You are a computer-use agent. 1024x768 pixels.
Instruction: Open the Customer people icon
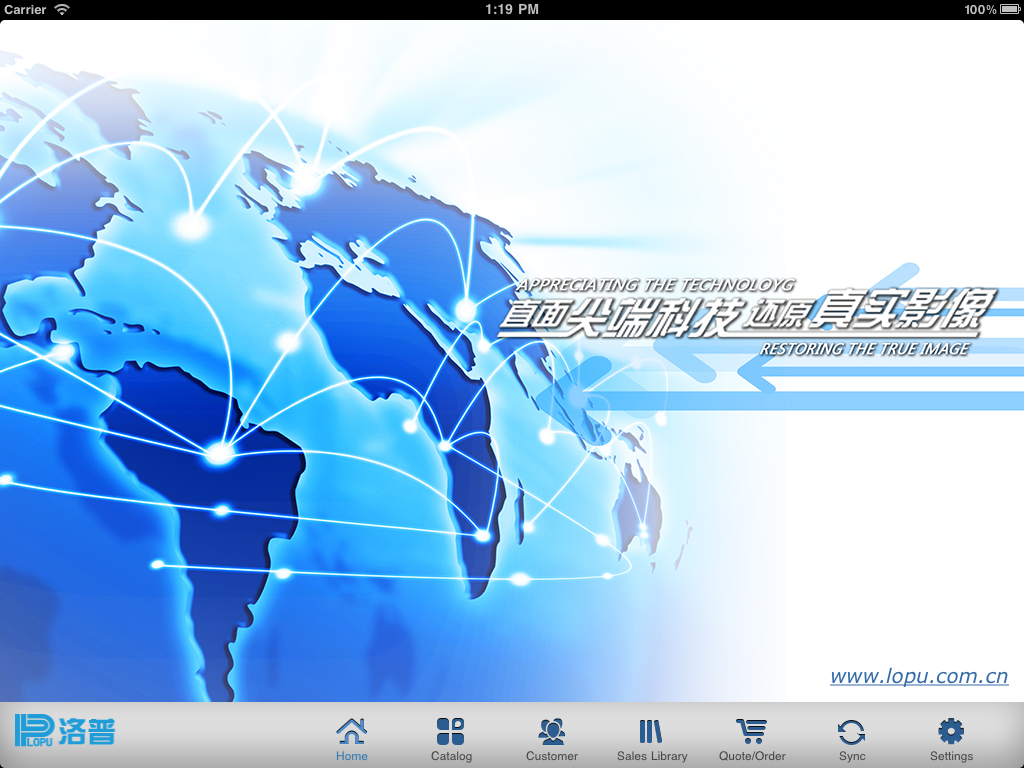pyautogui.click(x=552, y=731)
